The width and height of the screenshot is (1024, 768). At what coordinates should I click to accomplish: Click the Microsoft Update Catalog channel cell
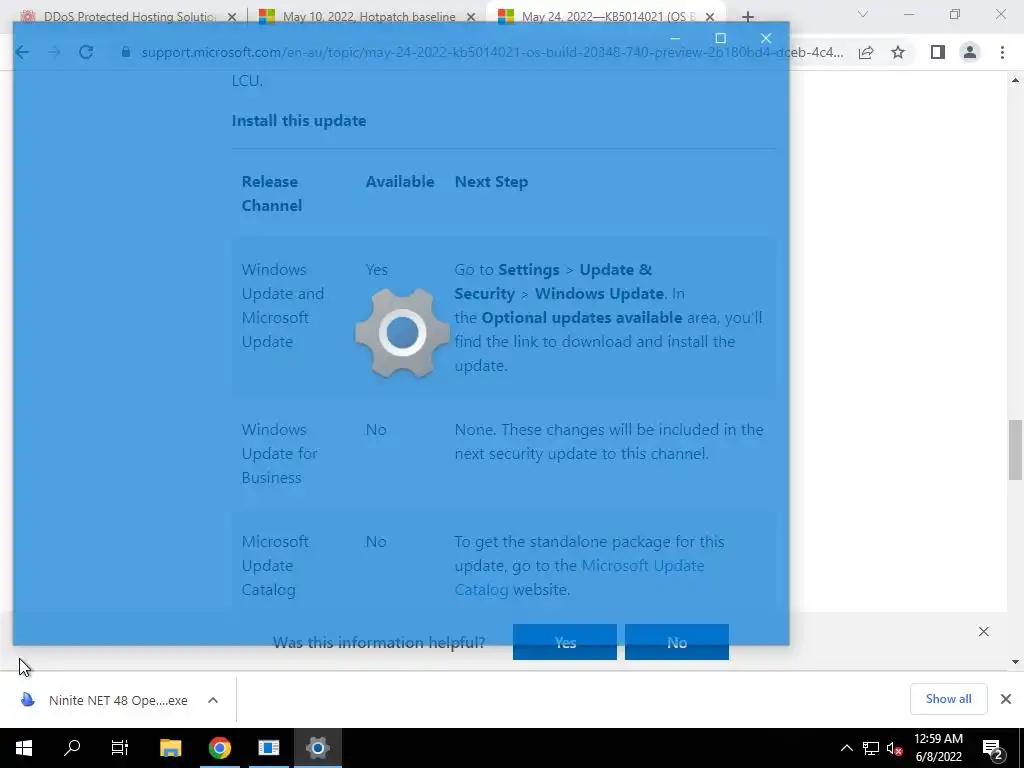(x=275, y=566)
